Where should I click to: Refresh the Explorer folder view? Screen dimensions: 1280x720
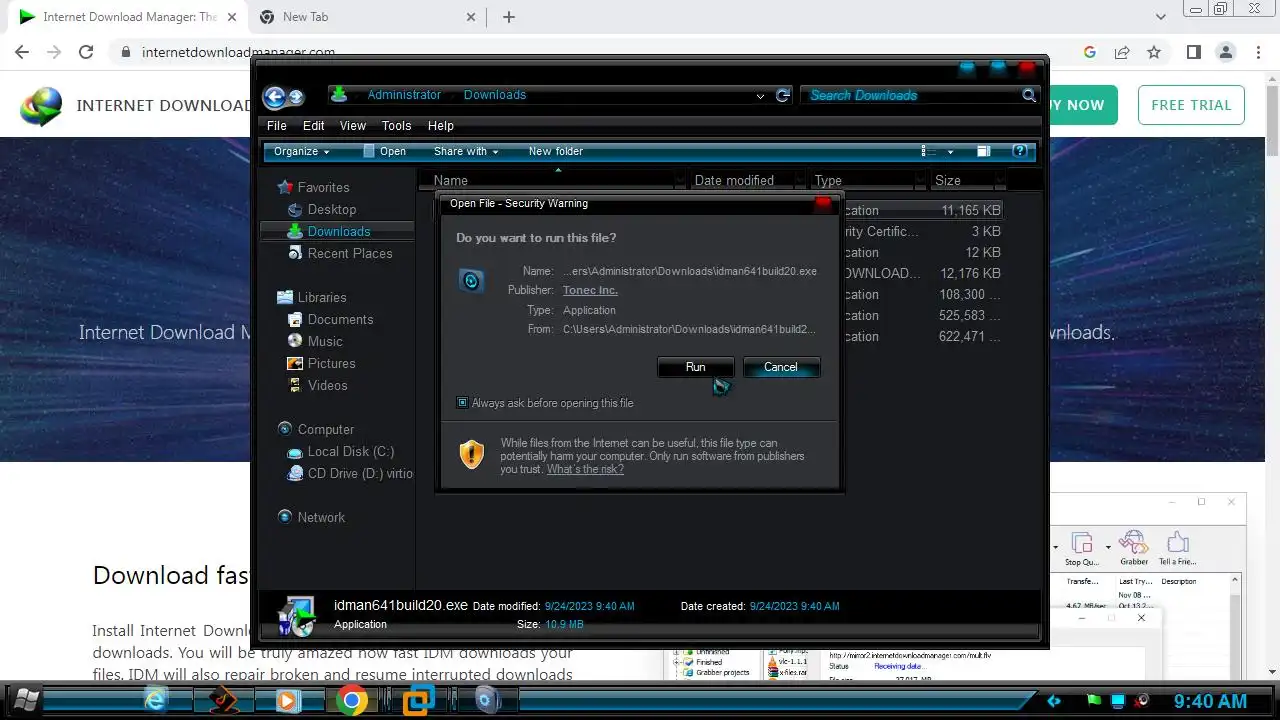click(783, 95)
